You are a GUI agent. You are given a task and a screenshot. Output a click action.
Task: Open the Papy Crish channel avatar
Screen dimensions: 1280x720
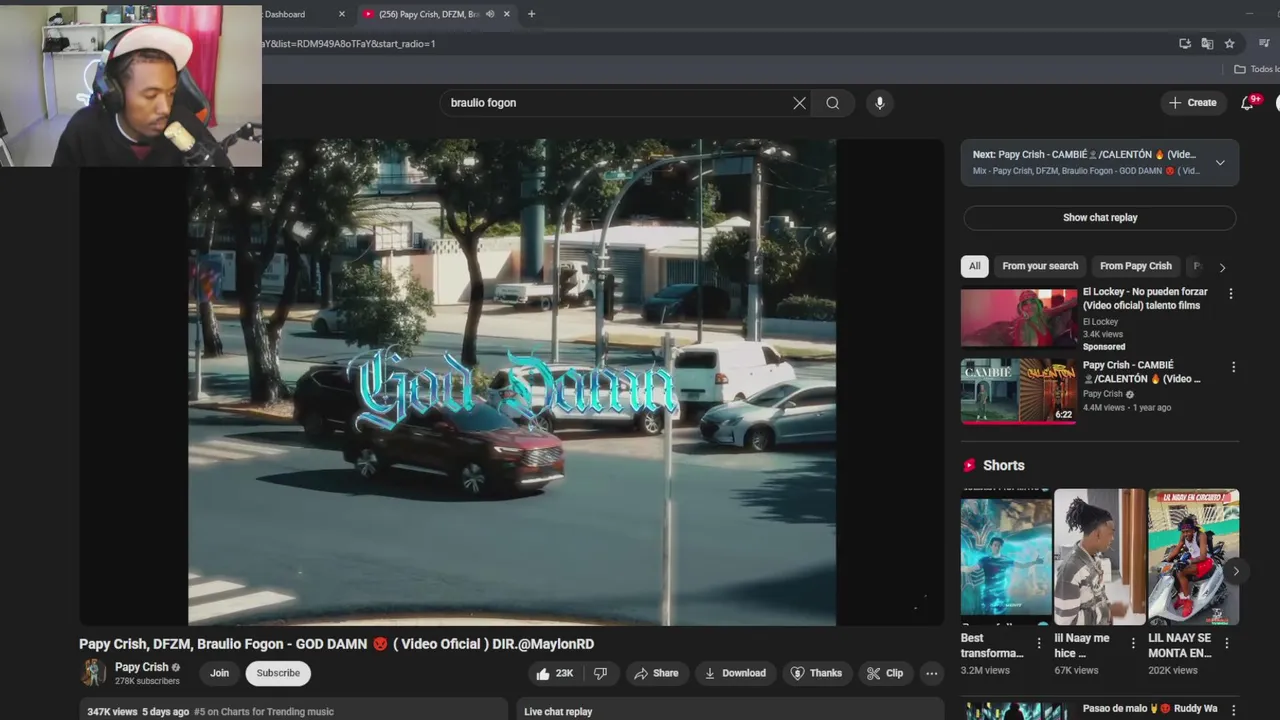click(x=93, y=673)
